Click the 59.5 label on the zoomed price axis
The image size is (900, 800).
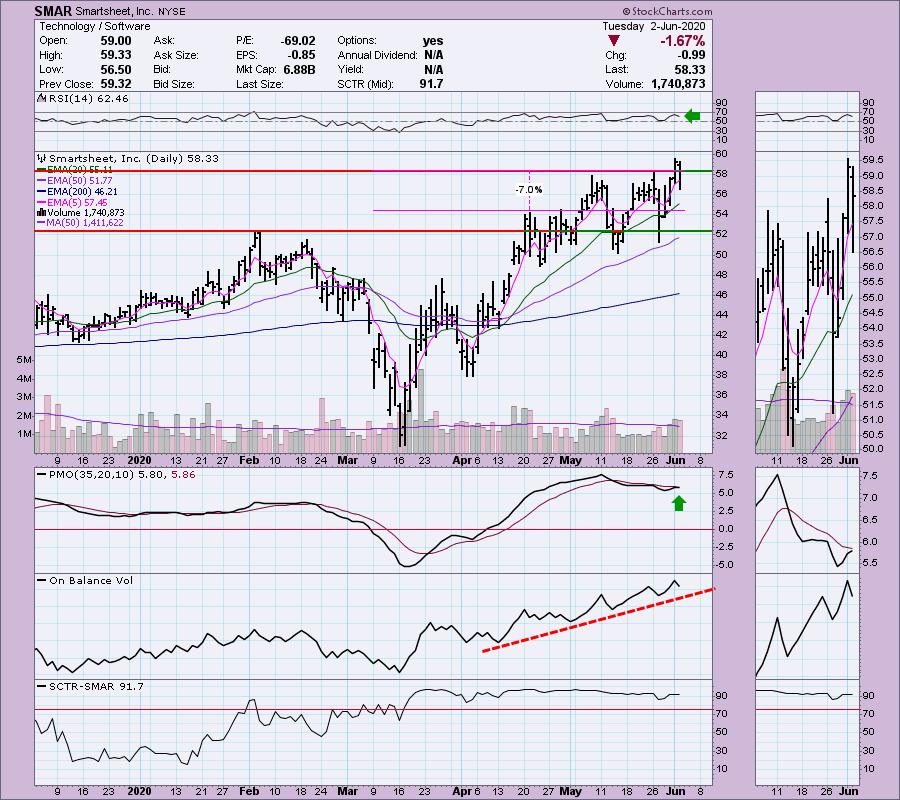(872, 160)
